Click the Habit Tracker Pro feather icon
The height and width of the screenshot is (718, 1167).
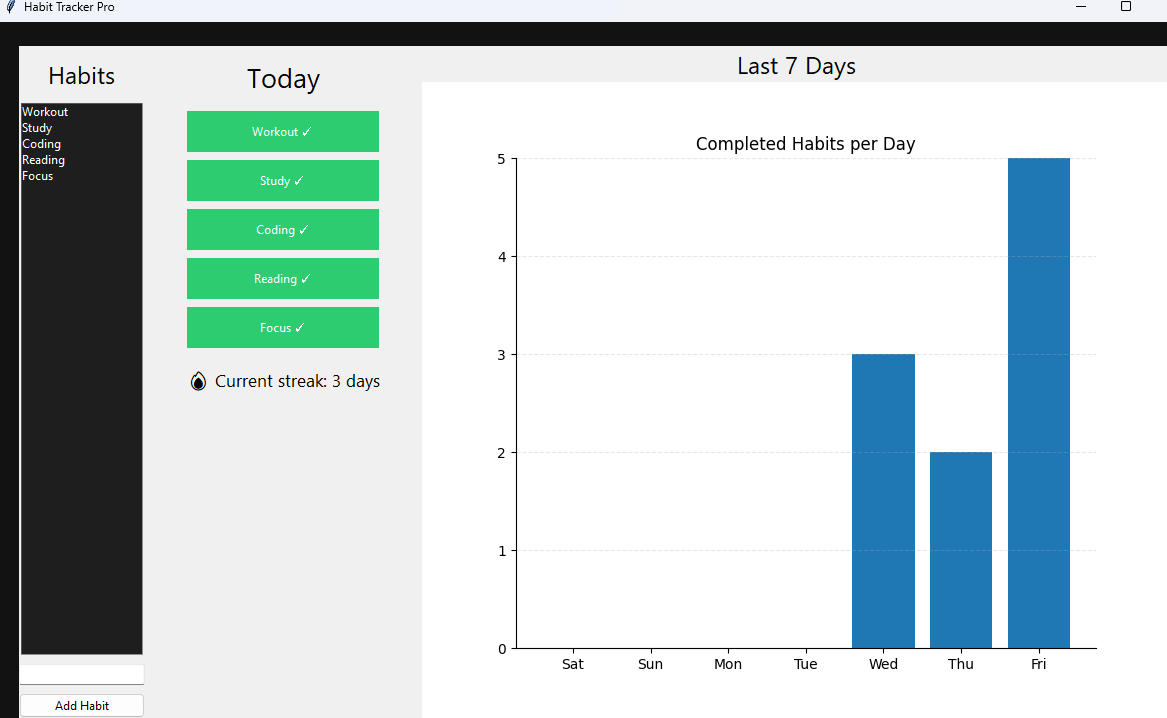10,7
